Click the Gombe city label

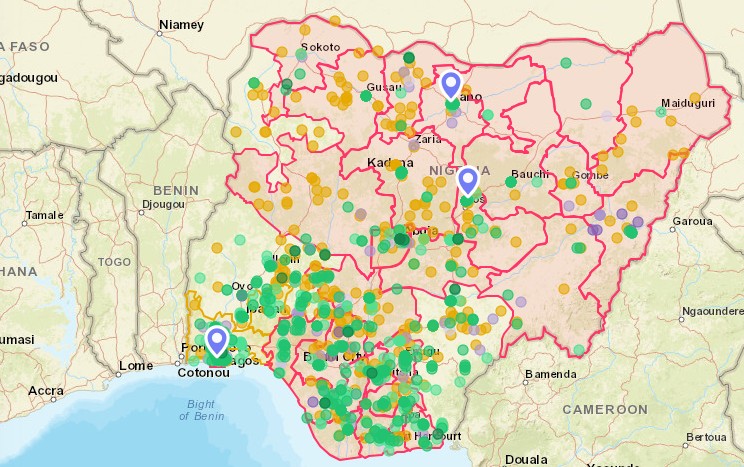click(x=589, y=175)
